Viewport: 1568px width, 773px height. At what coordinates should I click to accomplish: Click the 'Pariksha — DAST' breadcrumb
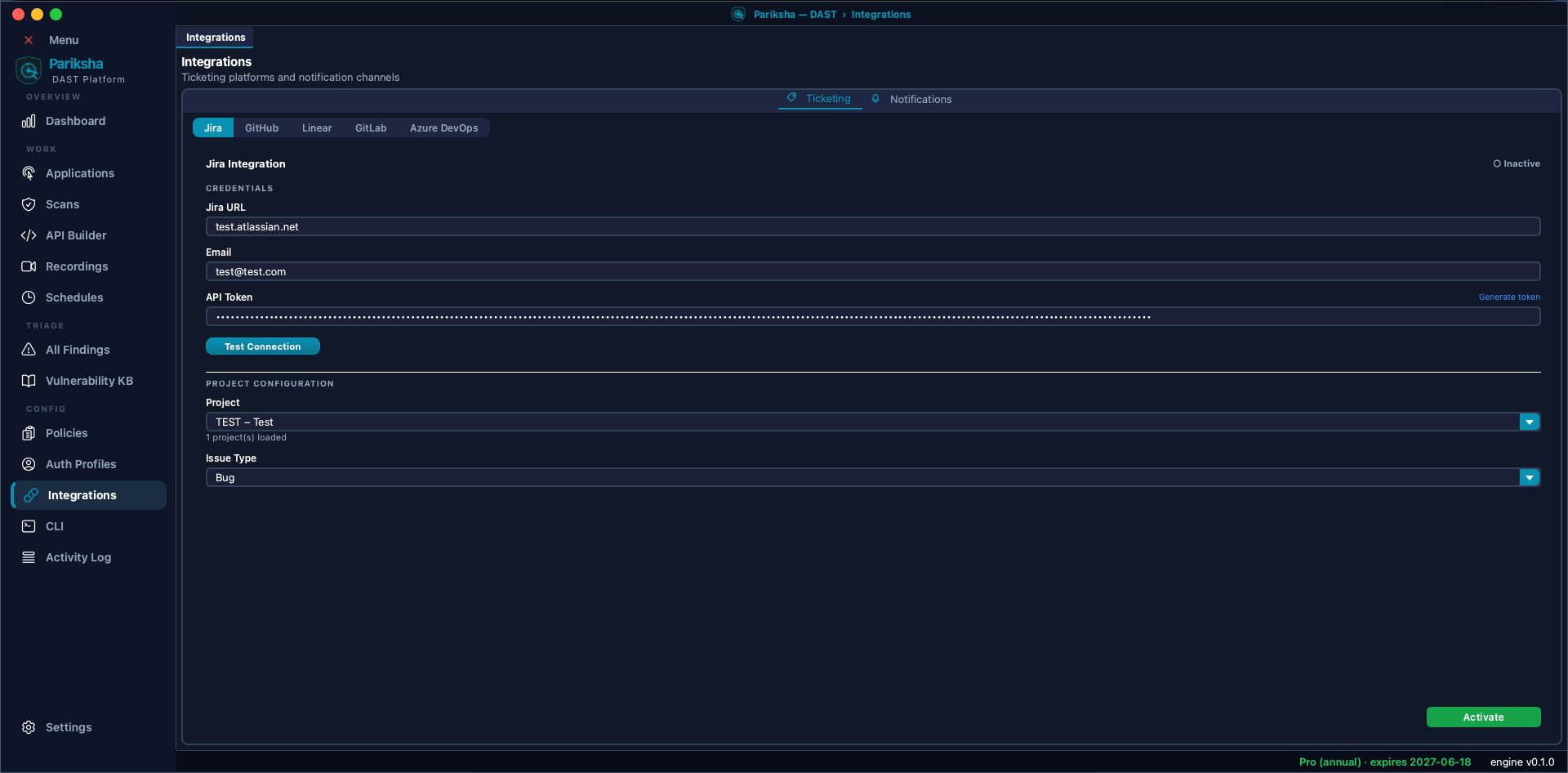point(795,15)
